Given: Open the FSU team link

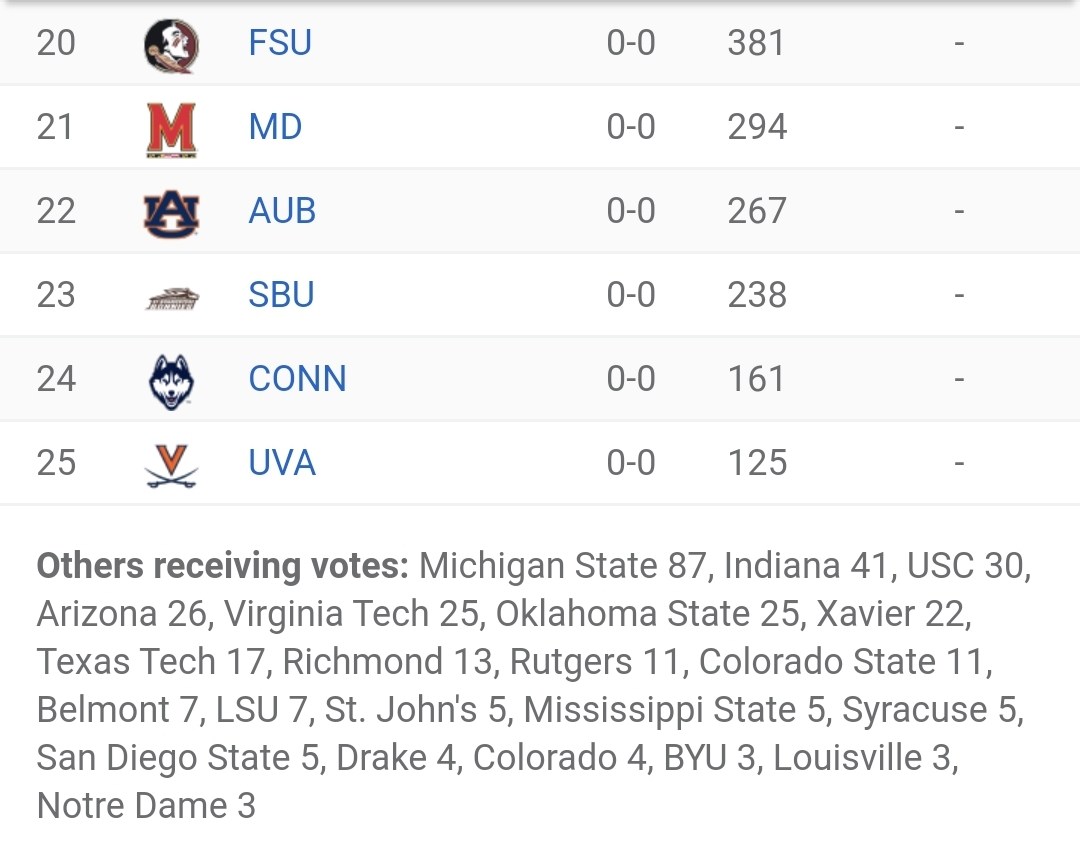Looking at the screenshot, I should coord(280,43).
